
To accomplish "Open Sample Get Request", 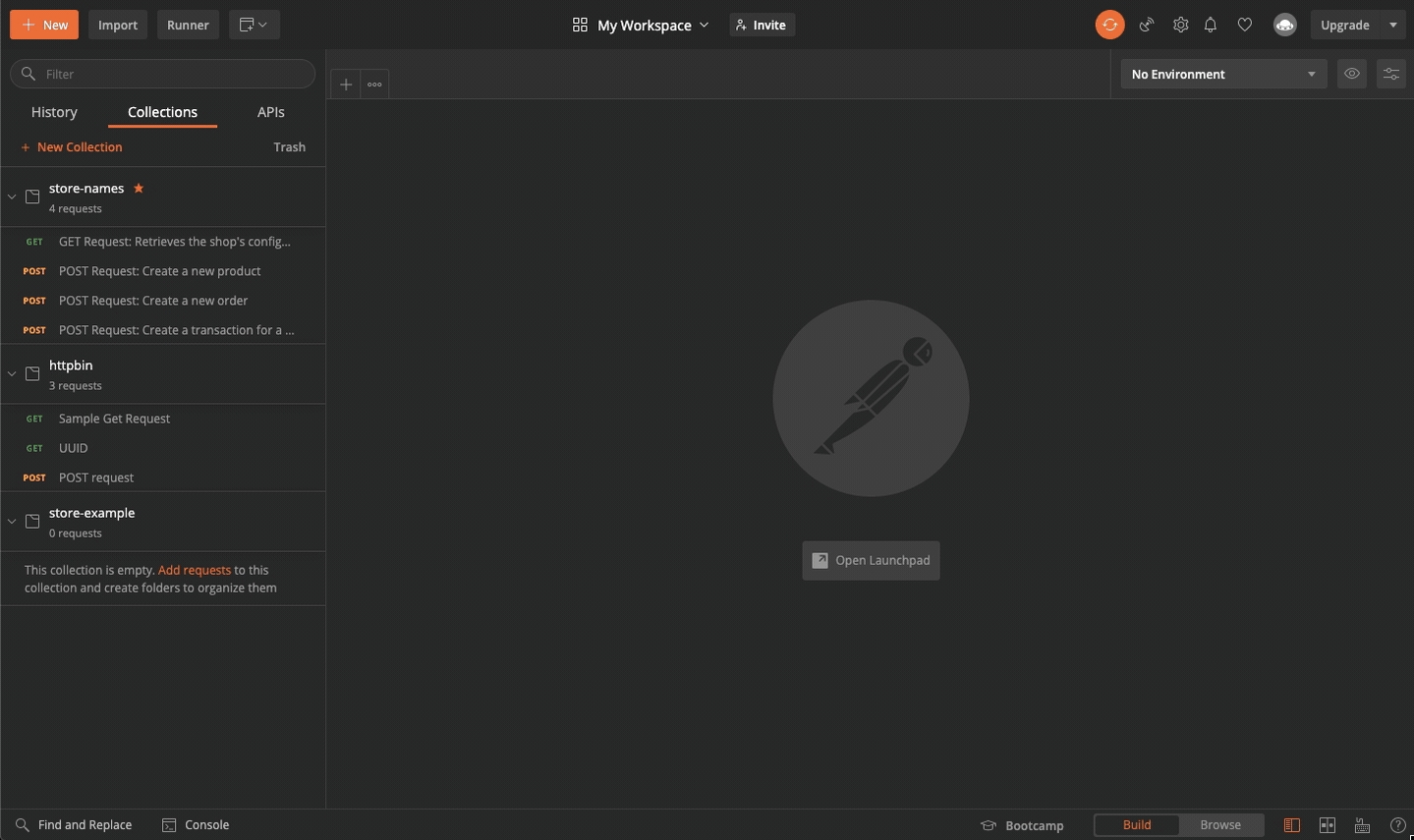I will pos(163,419).
